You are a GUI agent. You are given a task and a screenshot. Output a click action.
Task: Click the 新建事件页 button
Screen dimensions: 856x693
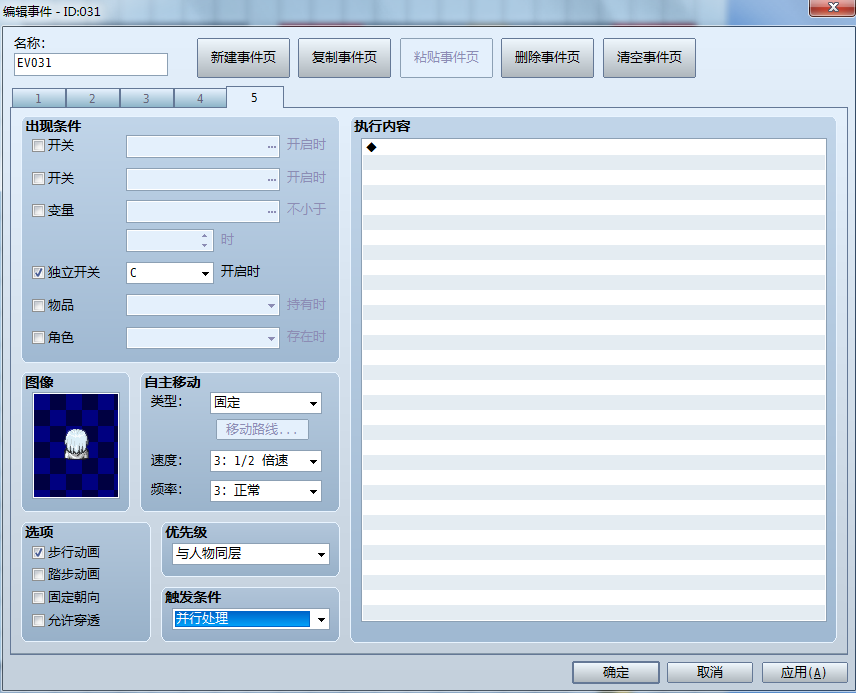[x=243, y=58]
